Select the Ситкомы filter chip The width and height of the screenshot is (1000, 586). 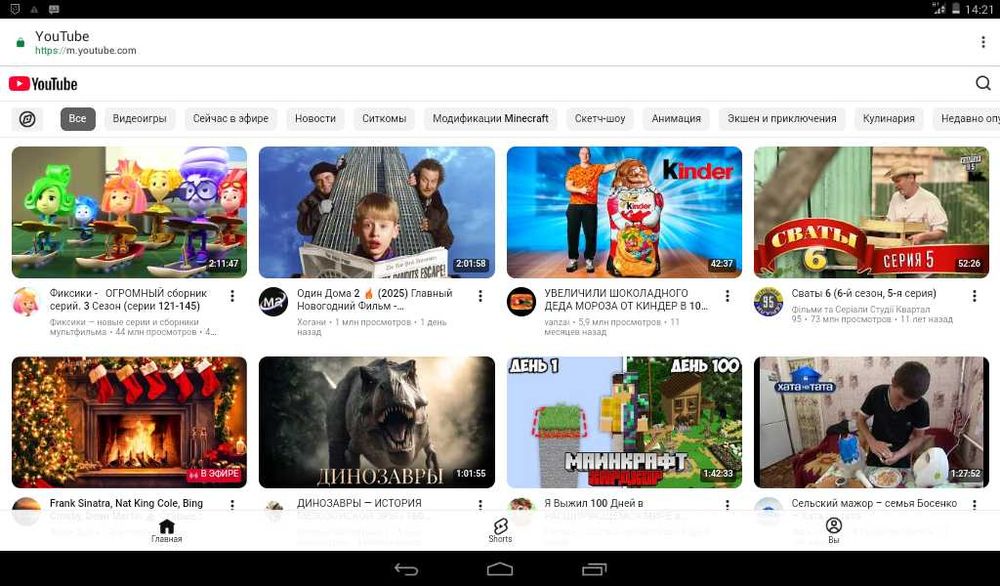point(384,119)
